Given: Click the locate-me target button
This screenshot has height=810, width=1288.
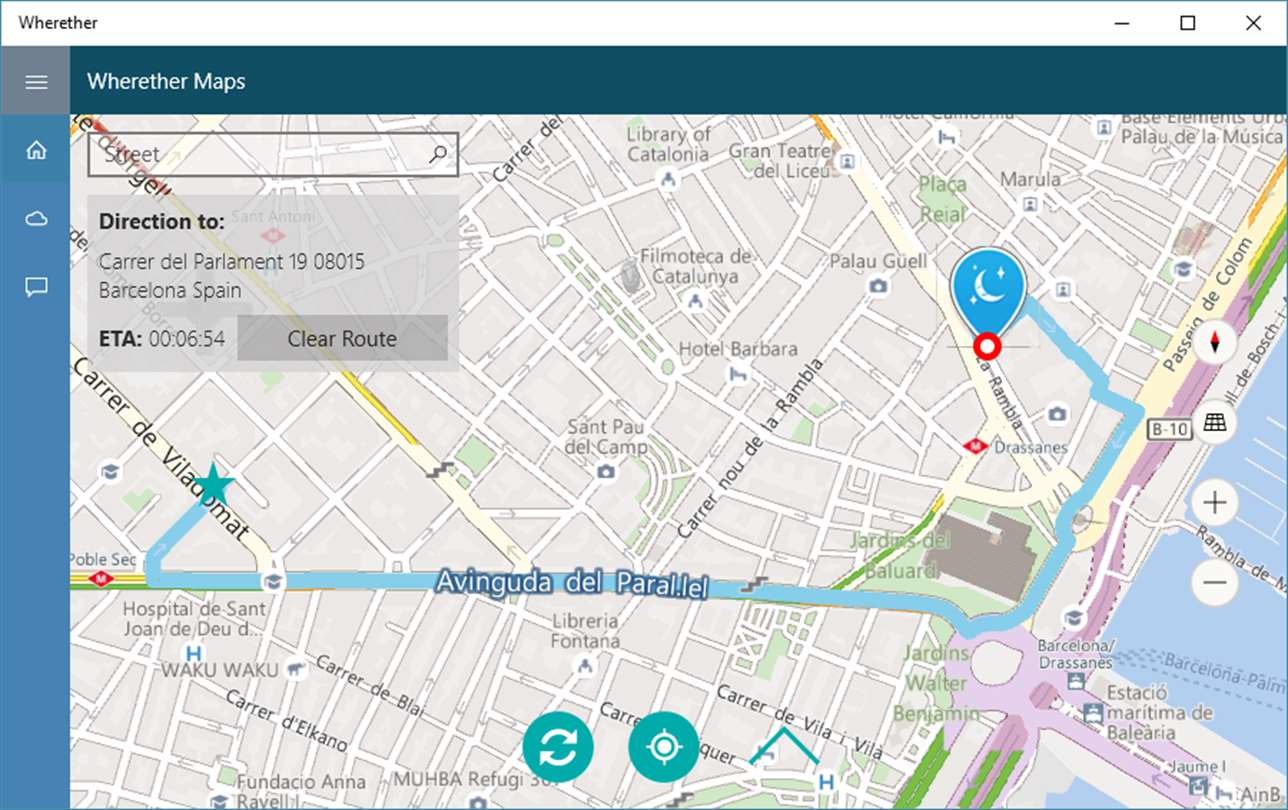Looking at the screenshot, I should click(664, 747).
